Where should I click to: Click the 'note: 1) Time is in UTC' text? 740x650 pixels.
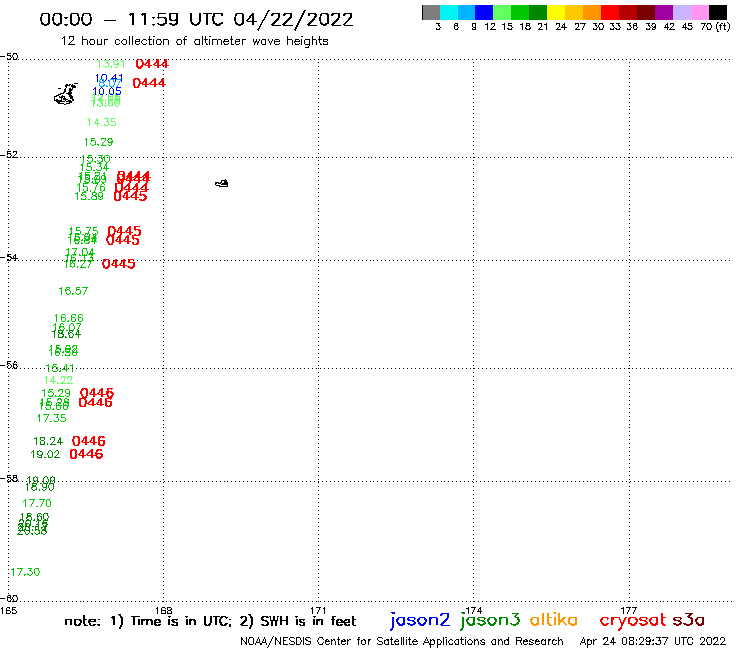click(148, 621)
